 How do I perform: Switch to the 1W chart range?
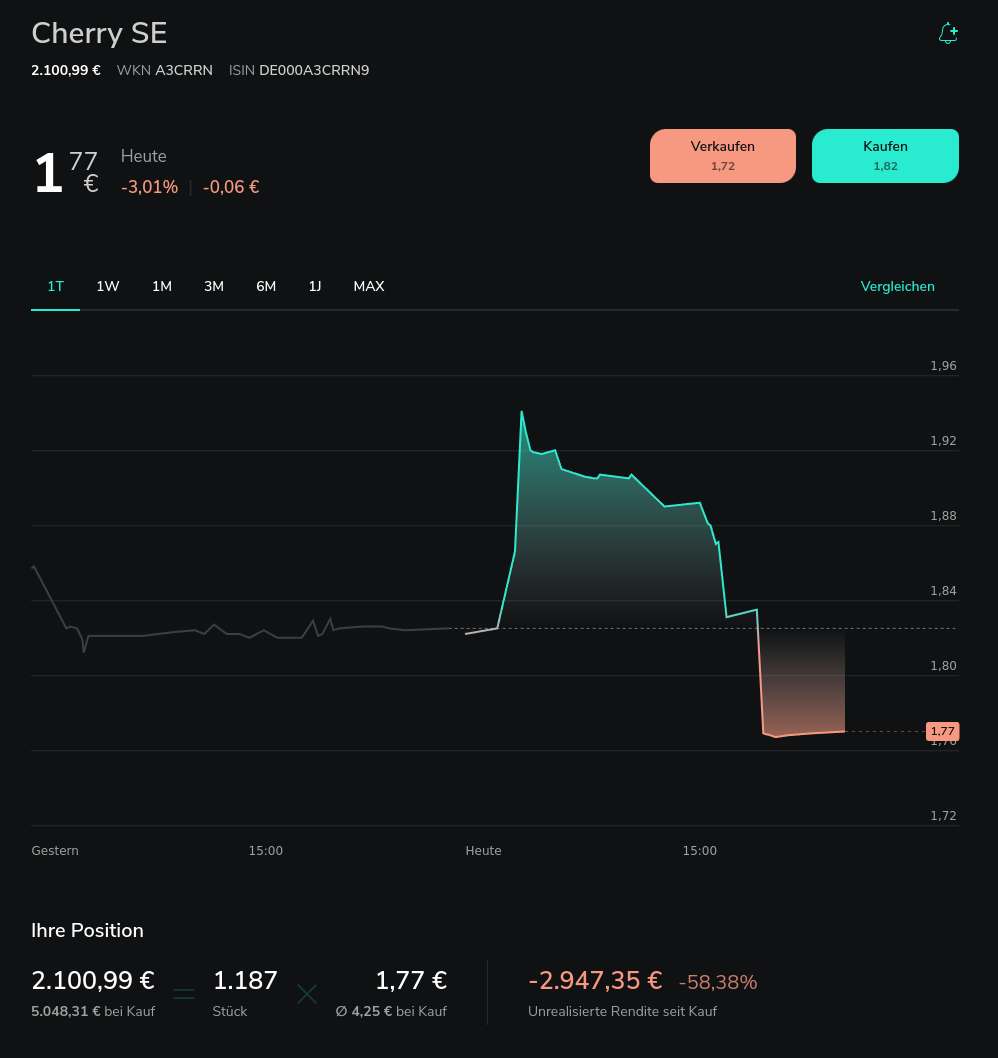[108, 286]
